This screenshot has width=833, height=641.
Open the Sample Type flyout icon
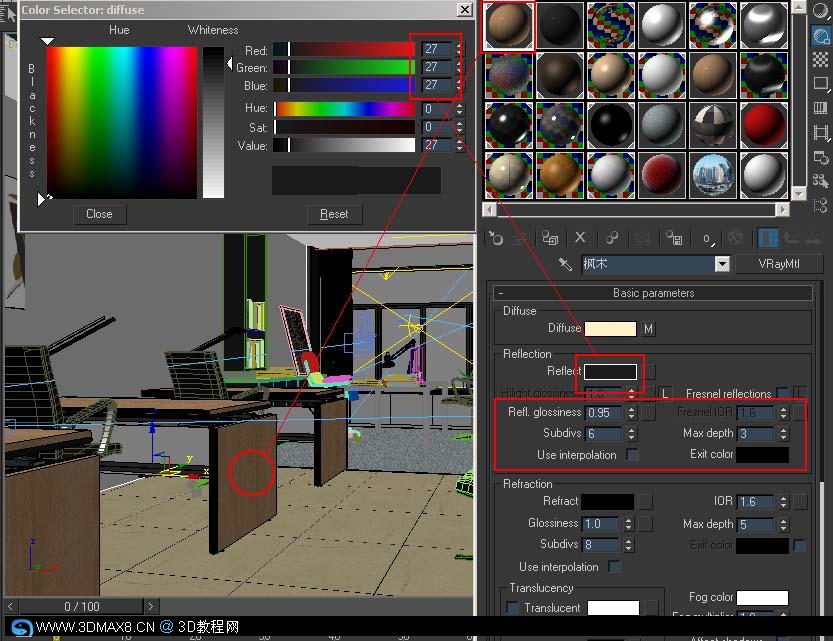[821, 11]
